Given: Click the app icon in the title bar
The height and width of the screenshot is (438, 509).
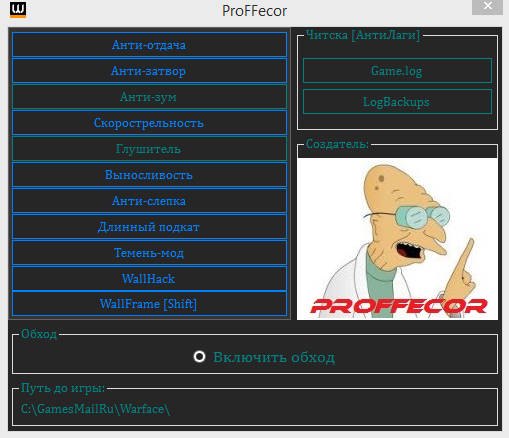Looking at the screenshot, I should tap(17, 9).
